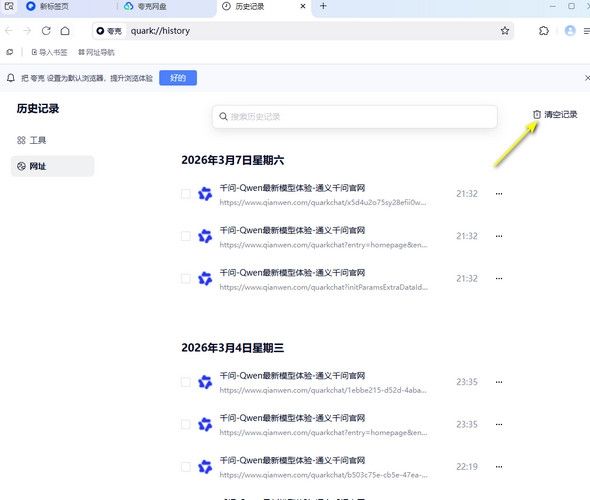Viewport: 590px width, 500px height.
Task: Click the 22:19 timestamp
Action: point(467,467)
